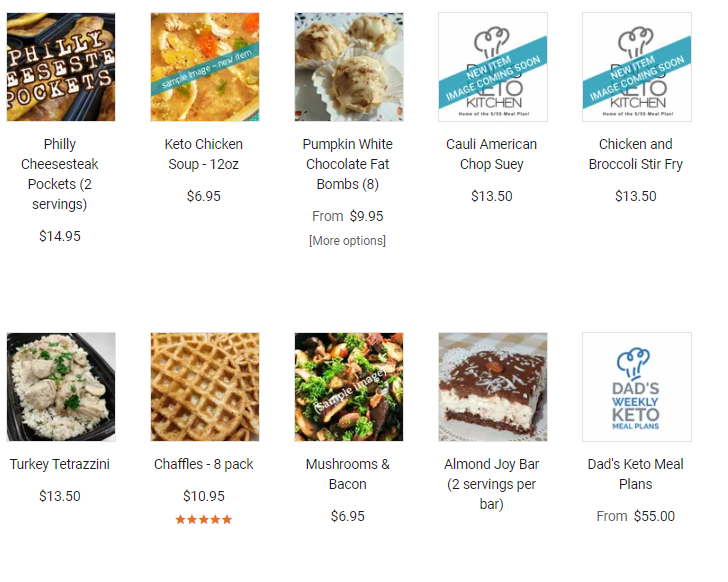Go to the Keto Chicken Soup - 12oz title
This screenshot has height=582, width=728.
point(203,154)
